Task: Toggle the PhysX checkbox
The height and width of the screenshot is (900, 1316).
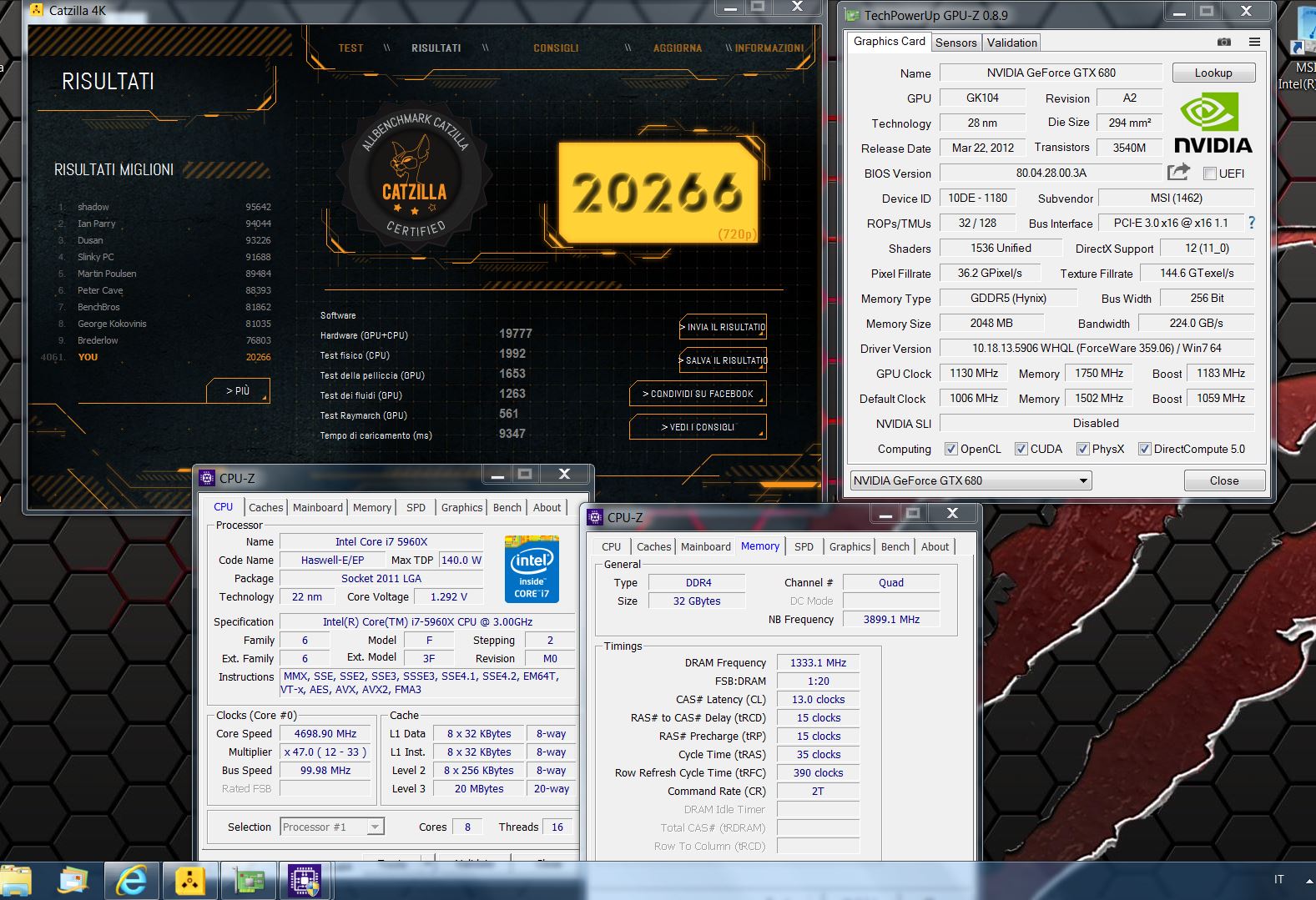Action: point(1083,449)
